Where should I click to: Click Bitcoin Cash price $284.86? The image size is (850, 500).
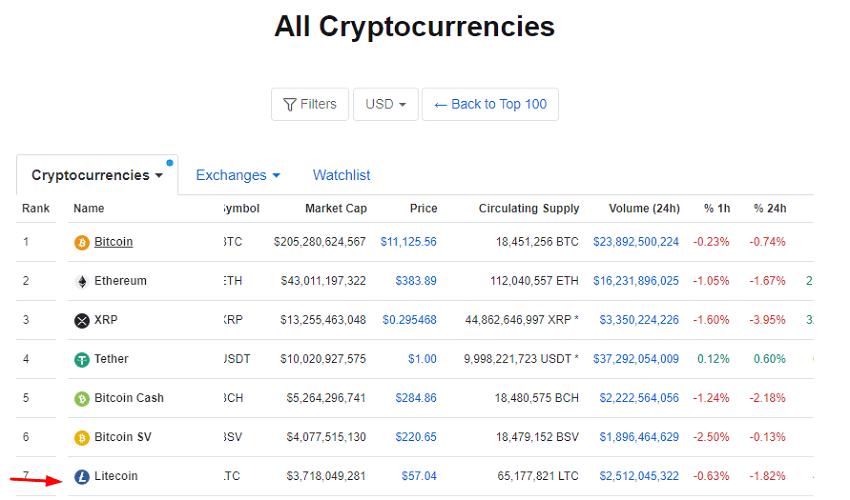coord(416,398)
